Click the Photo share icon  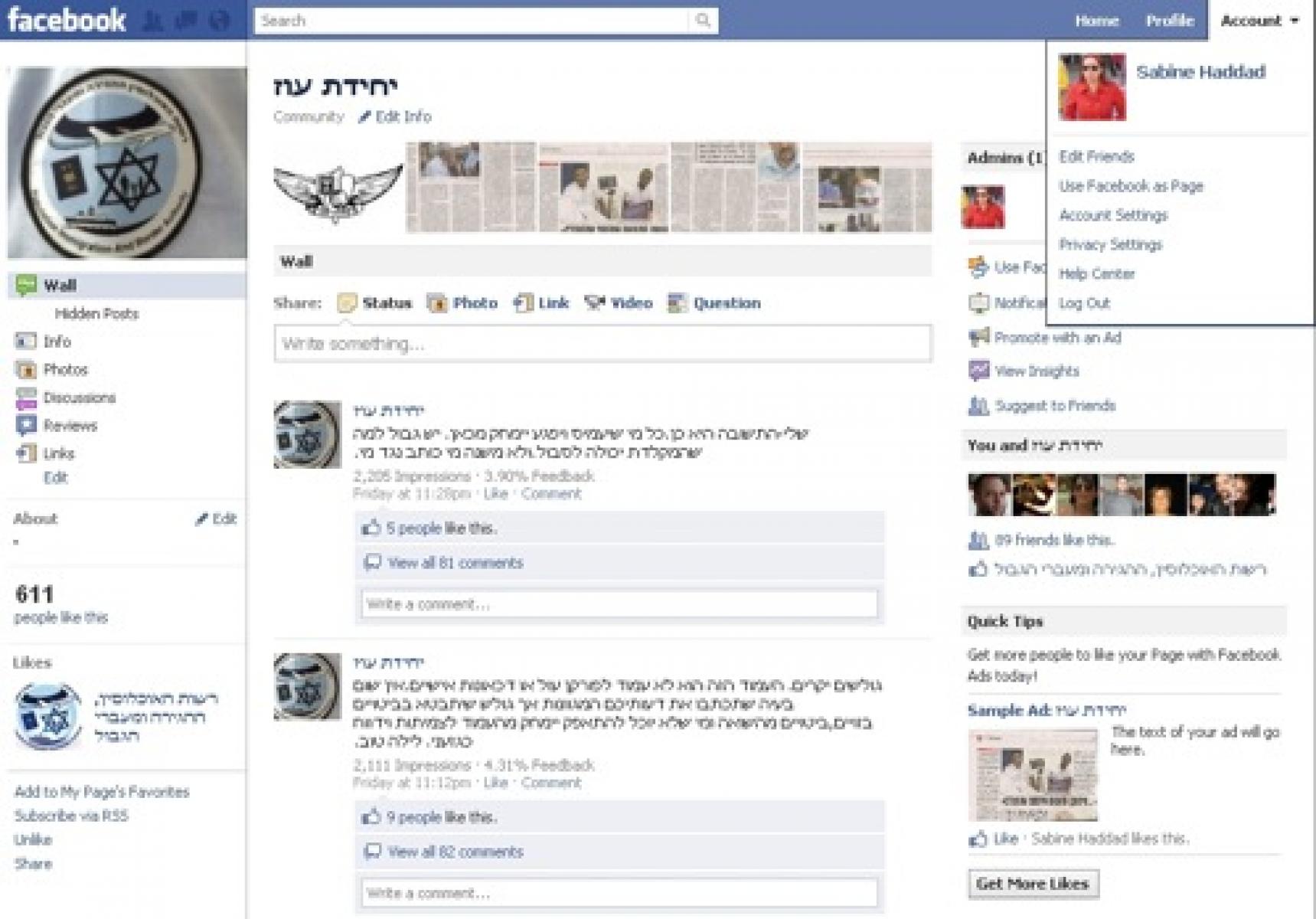pos(437,303)
